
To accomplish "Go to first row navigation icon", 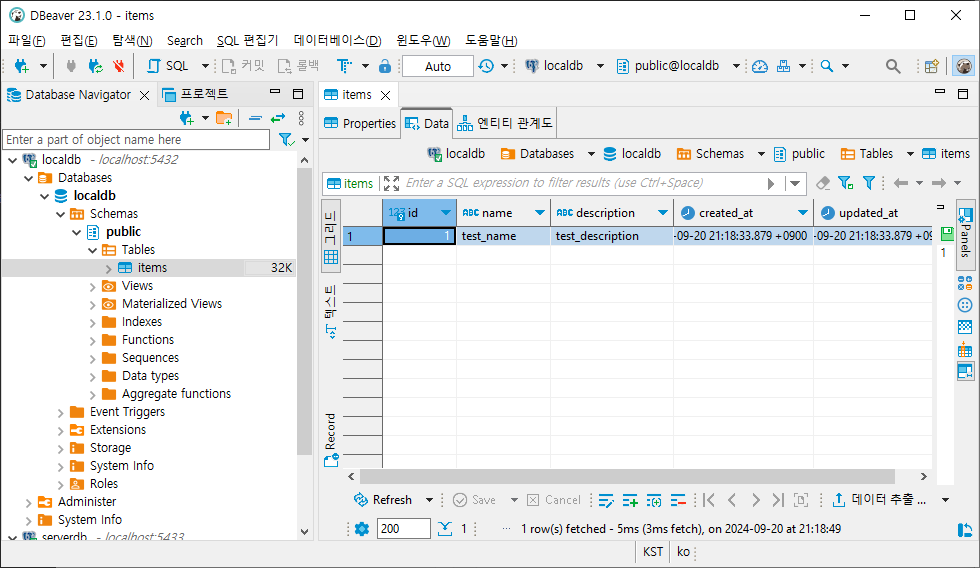I will pyautogui.click(x=708, y=500).
